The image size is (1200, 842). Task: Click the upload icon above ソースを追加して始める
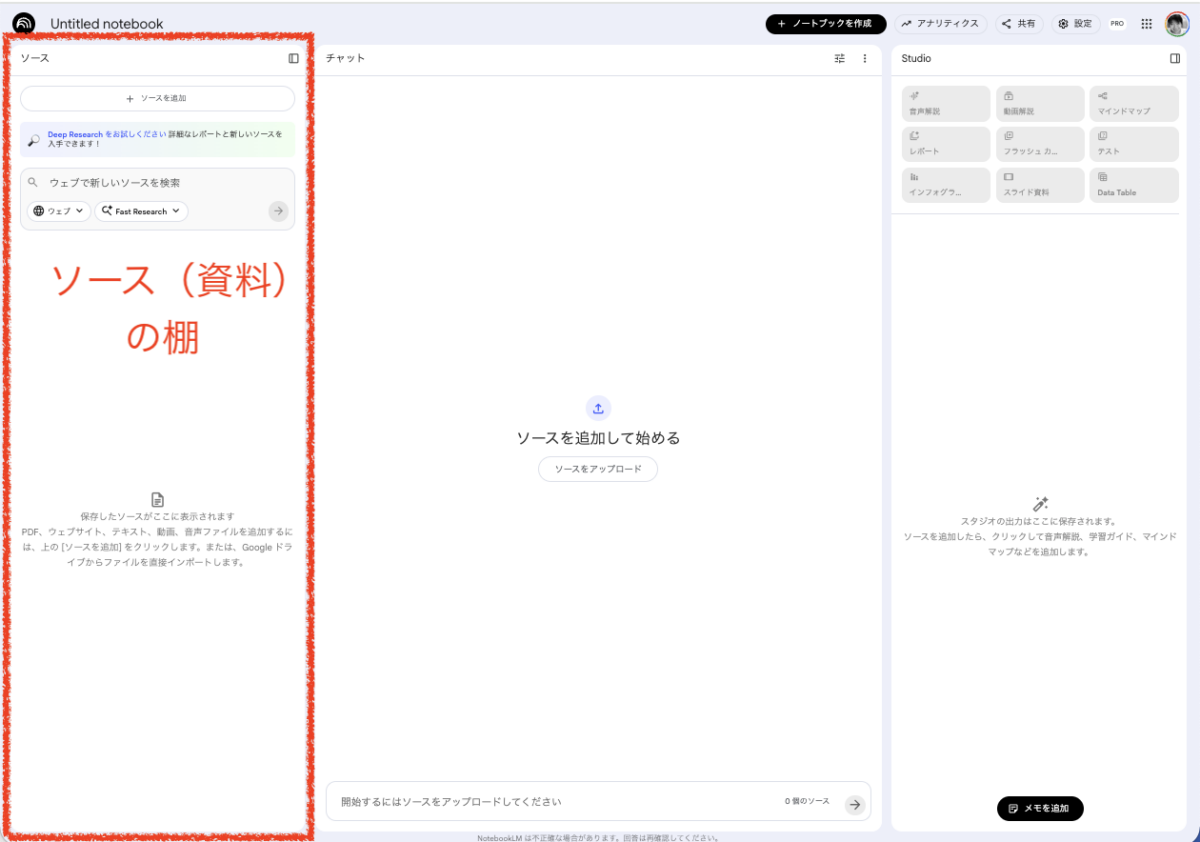click(x=598, y=408)
